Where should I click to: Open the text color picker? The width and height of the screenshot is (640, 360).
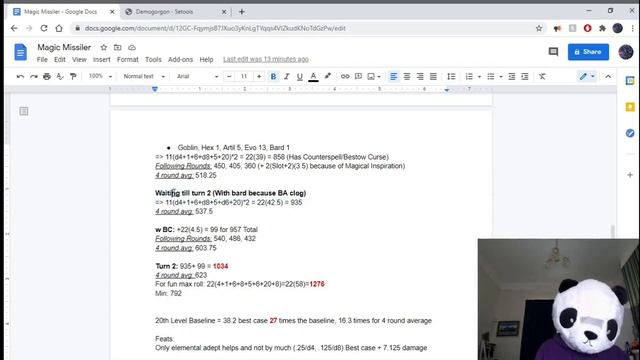[x=313, y=76]
